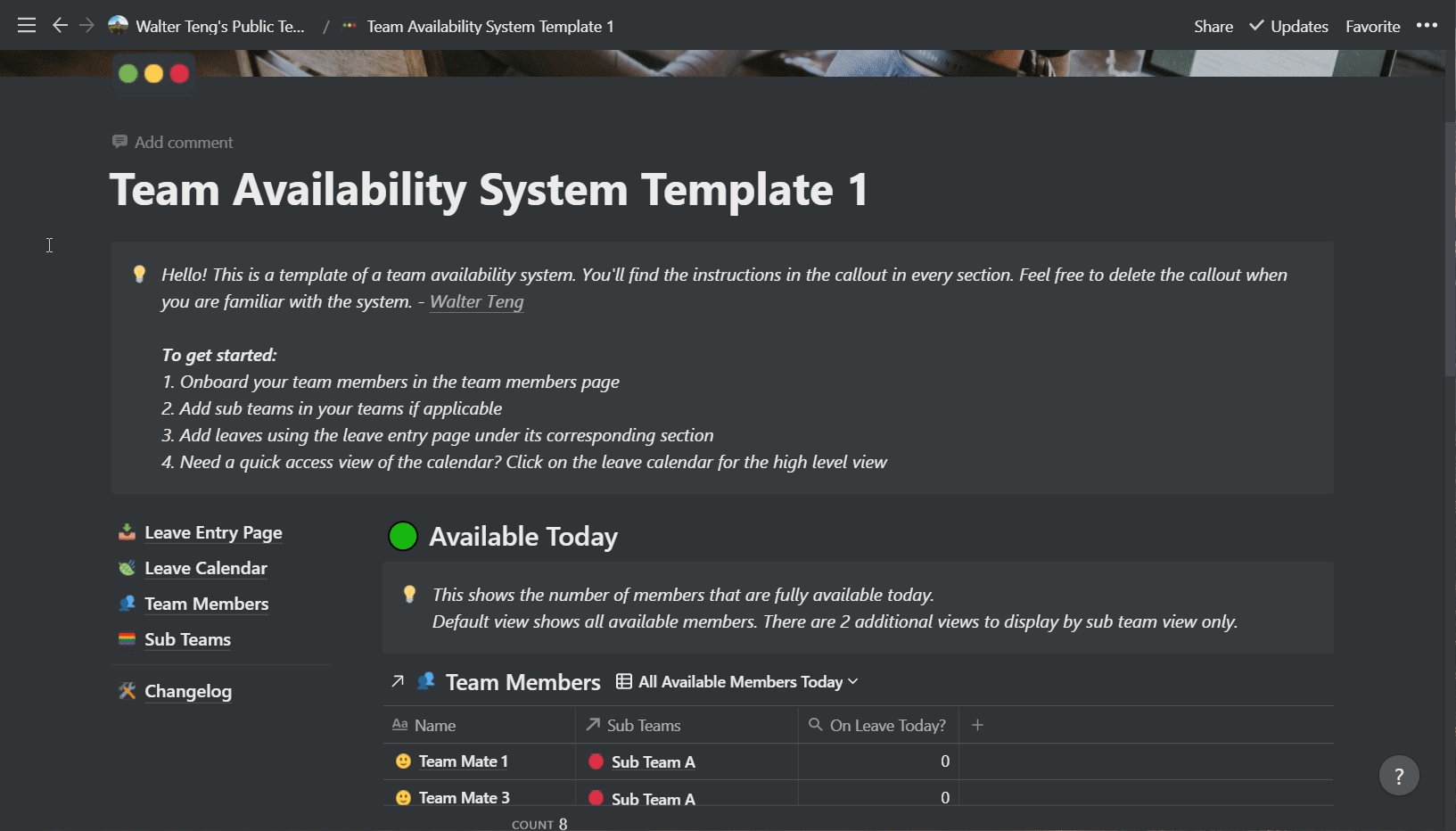
Task: Click the Add comment speech bubble
Action: [x=119, y=142]
